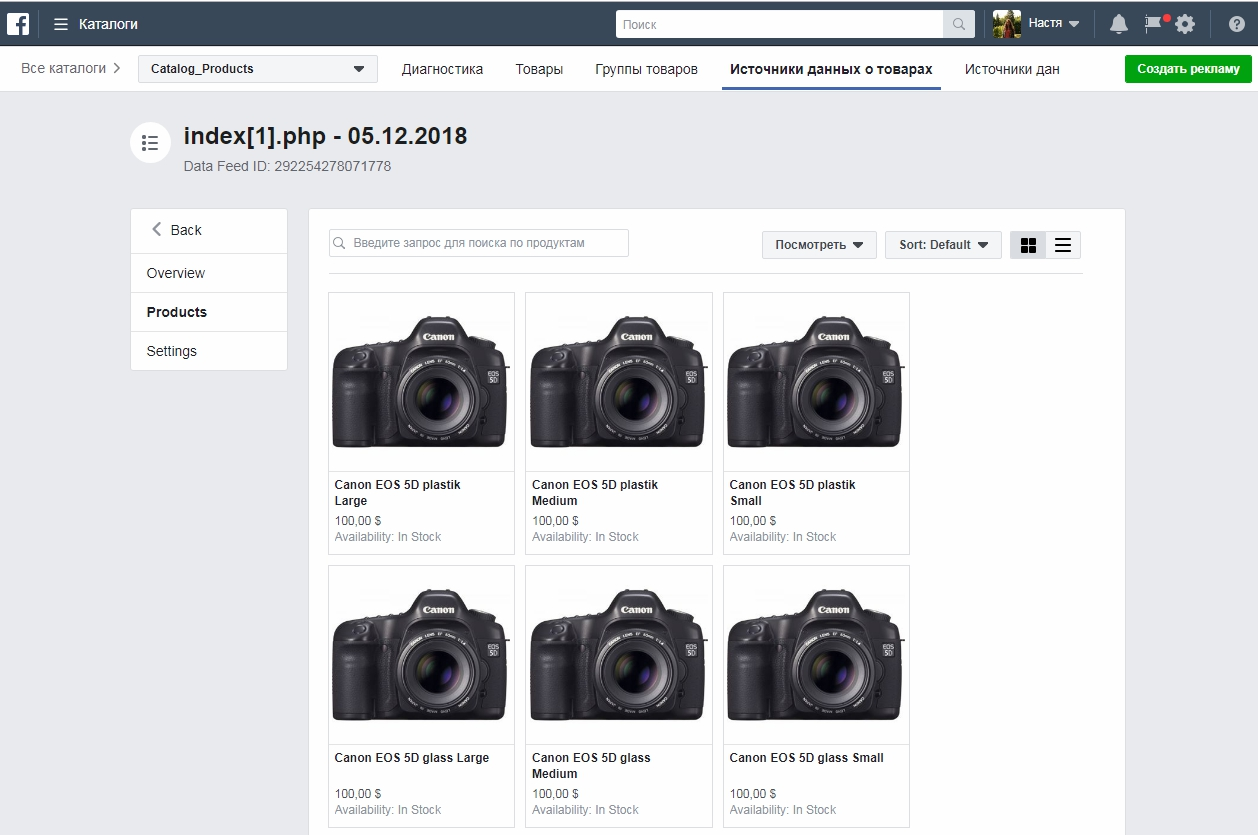This screenshot has width=1258, height=835.
Task: Open Overview in the sidebar
Action: click(209, 273)
